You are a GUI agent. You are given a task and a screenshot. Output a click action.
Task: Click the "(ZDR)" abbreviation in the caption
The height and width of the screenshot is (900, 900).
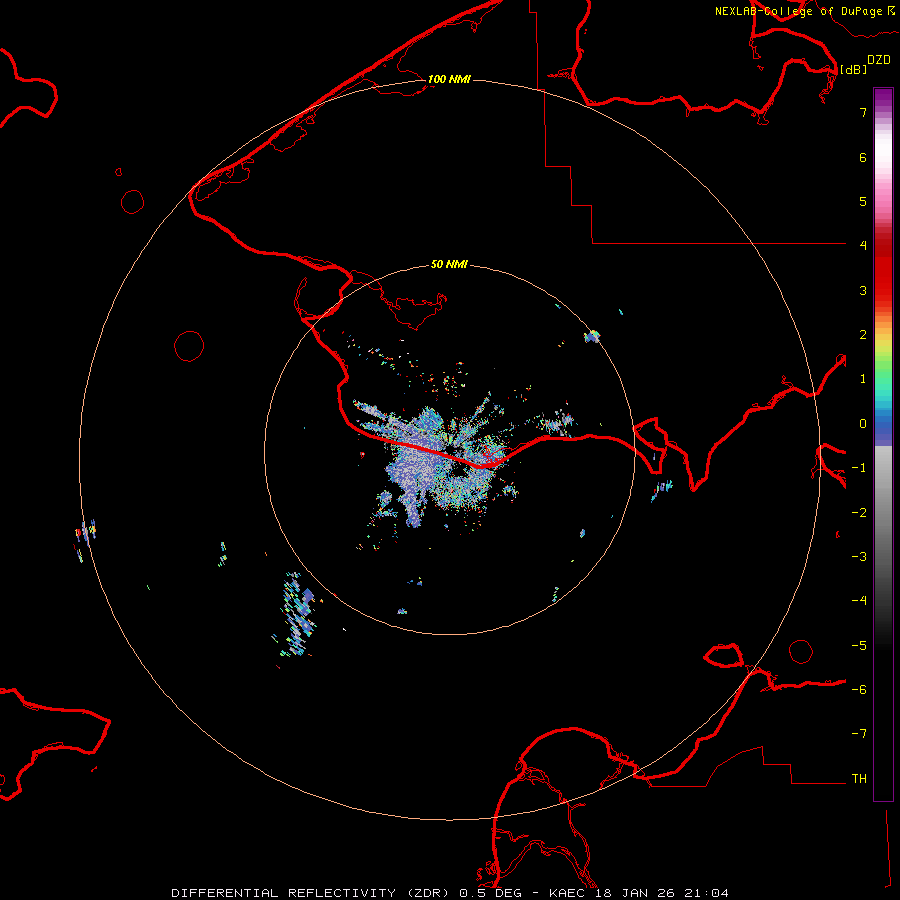click(429, 893)
